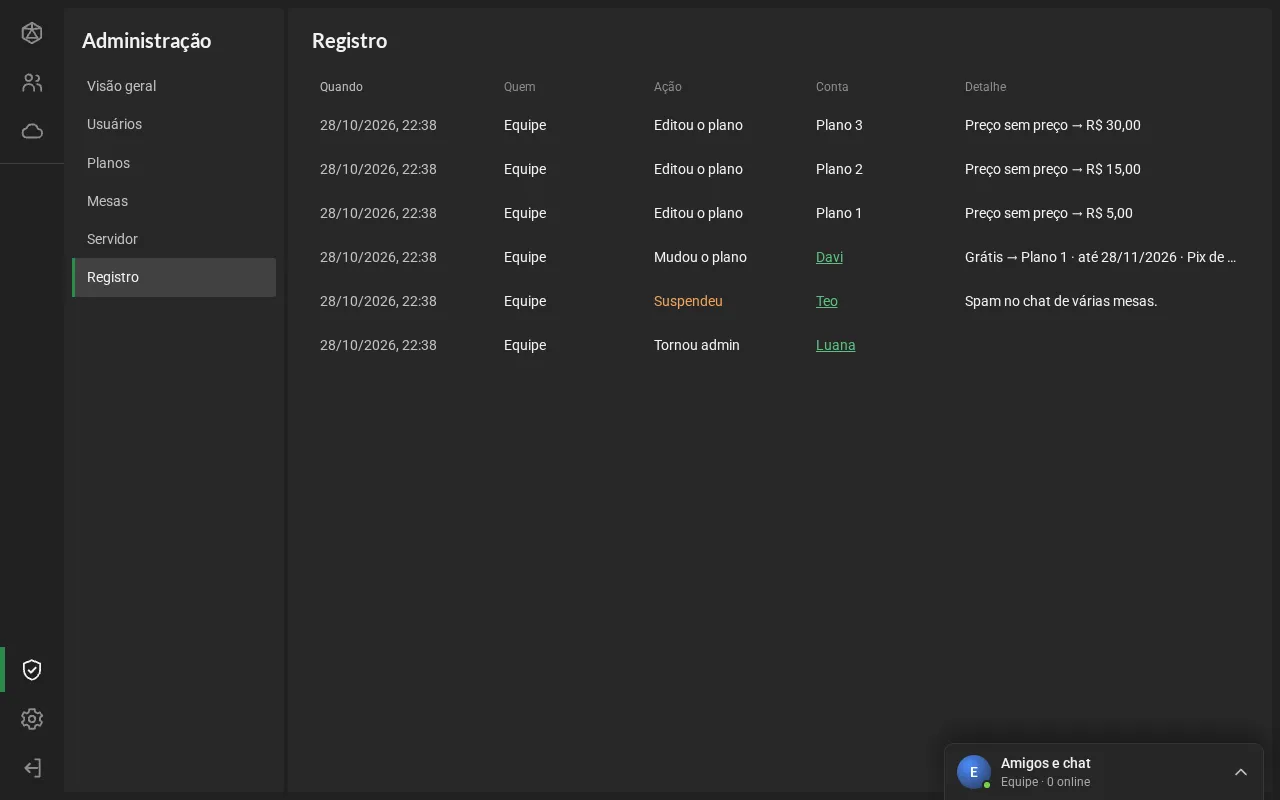The image size is (1280, 800).
Task: Open the cloud storage icon
Action: (32, 131)
